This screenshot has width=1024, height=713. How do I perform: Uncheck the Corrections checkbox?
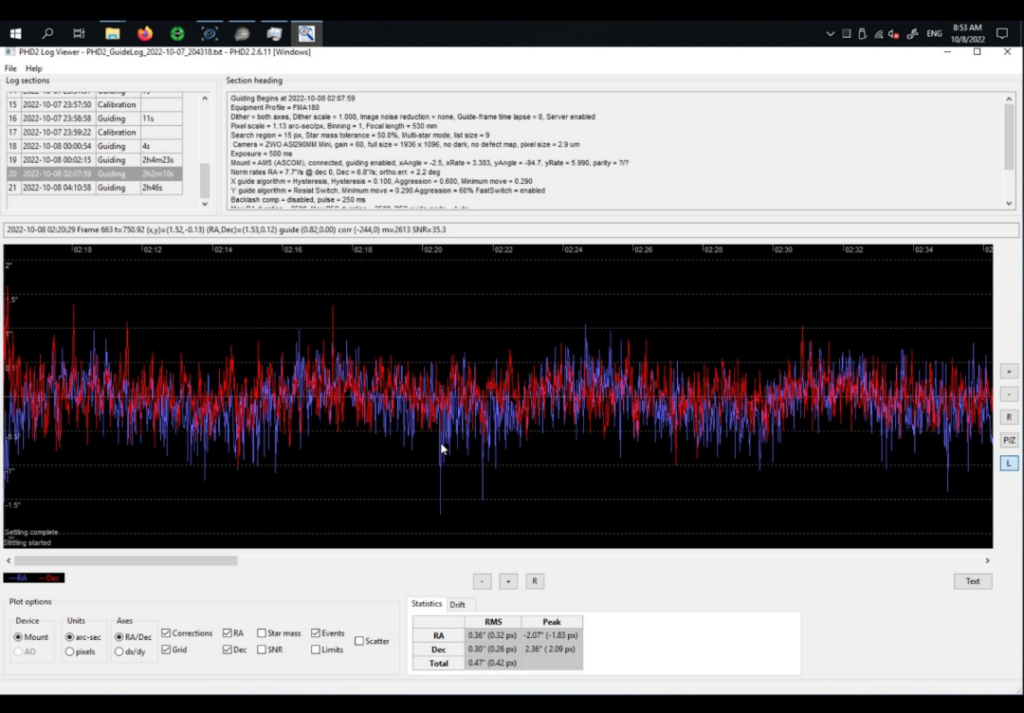click(166, 633)
